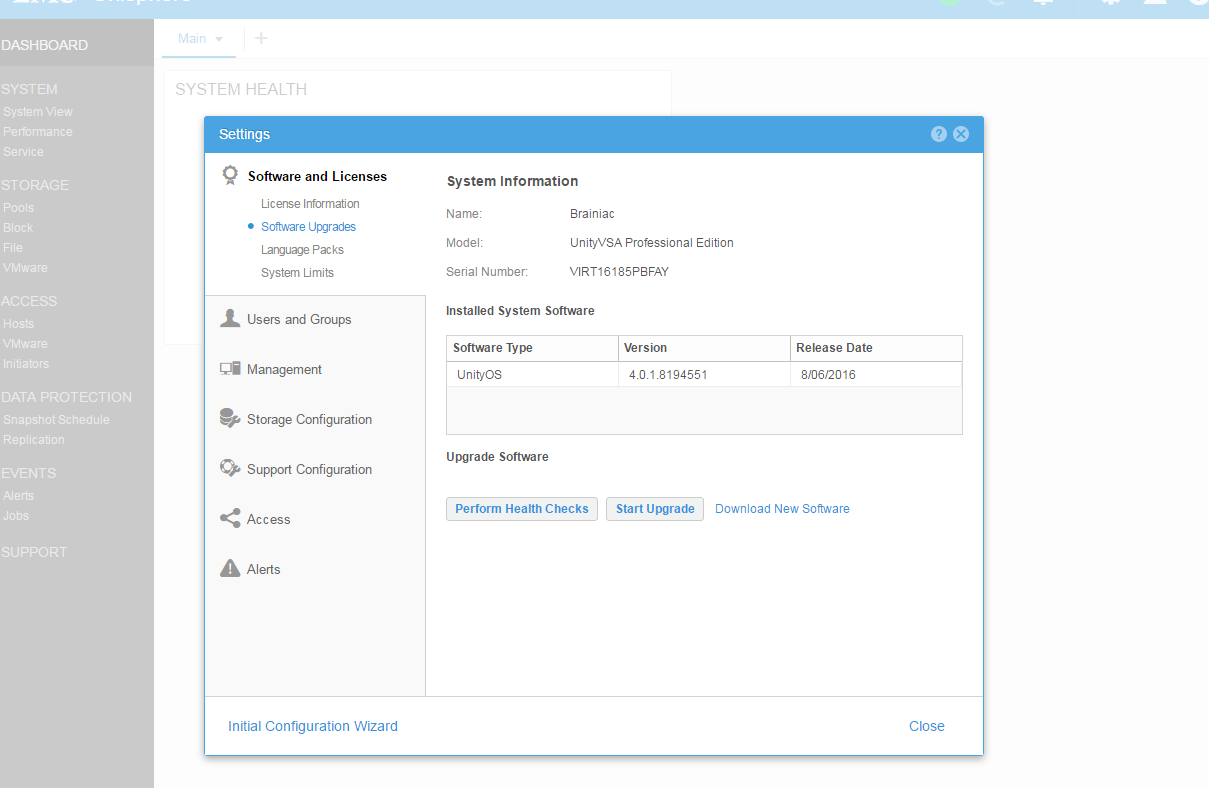Click the Users and Groups person icon
The image size is (1209, 788).
tap(230, 319)
